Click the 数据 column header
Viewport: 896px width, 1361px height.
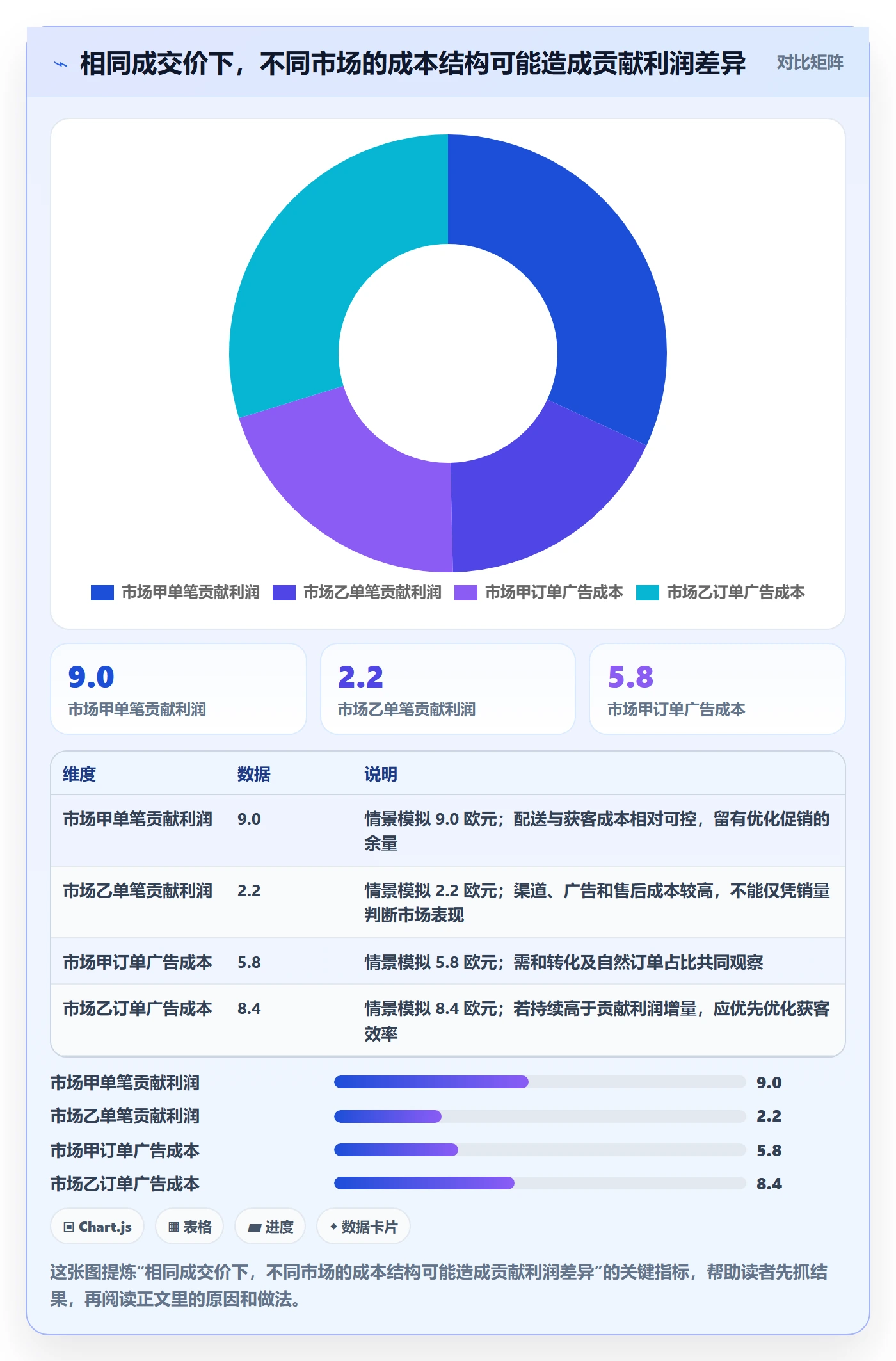coord(254,774)
